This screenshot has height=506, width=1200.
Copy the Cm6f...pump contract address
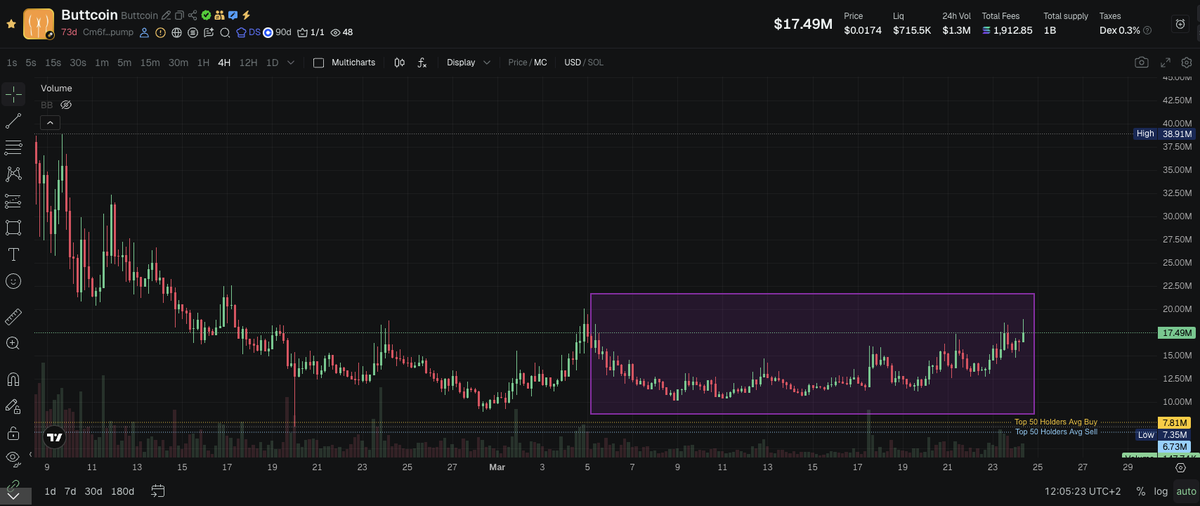click(x=106, y=32)
